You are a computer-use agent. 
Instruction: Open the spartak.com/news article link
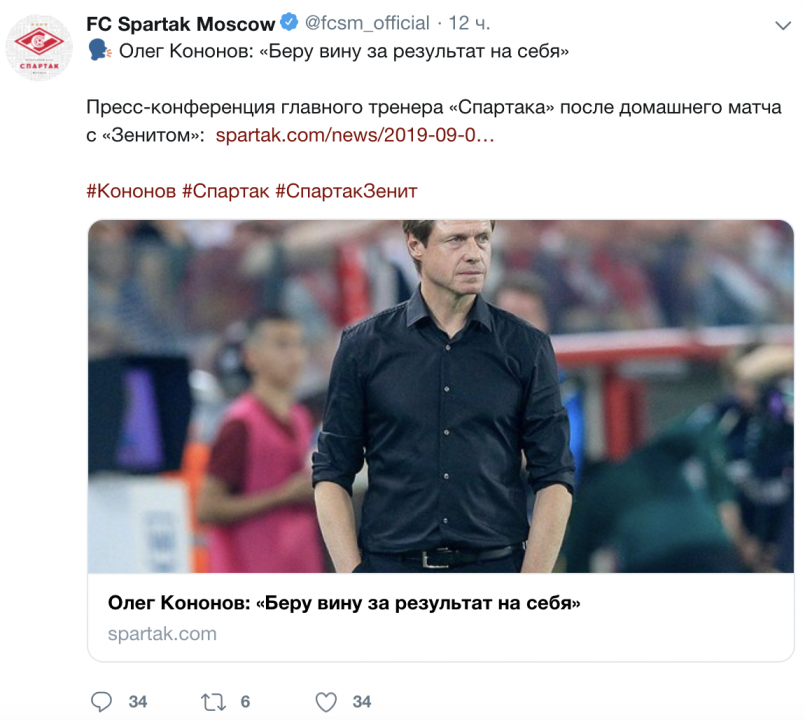tap(355, 135)
